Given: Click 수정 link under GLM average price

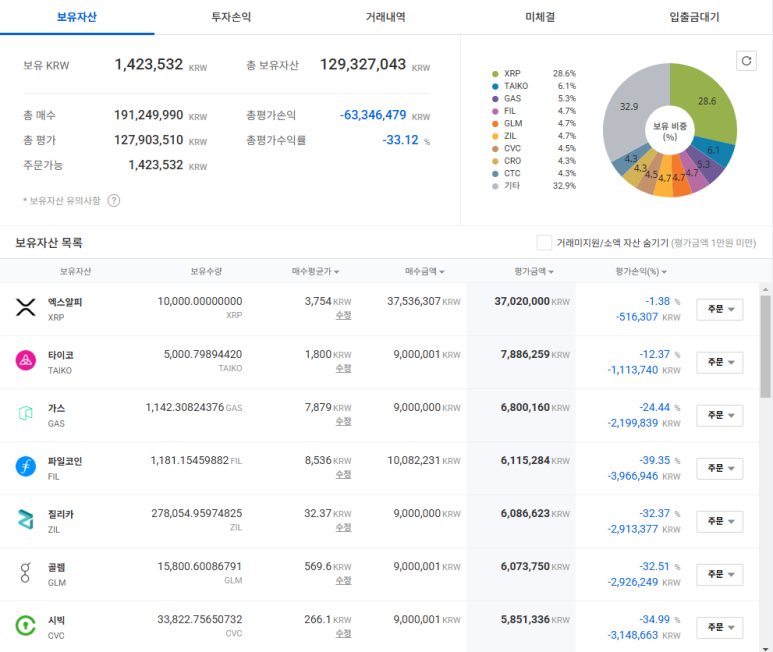Looking at the screenshot, I should point(343,581).
